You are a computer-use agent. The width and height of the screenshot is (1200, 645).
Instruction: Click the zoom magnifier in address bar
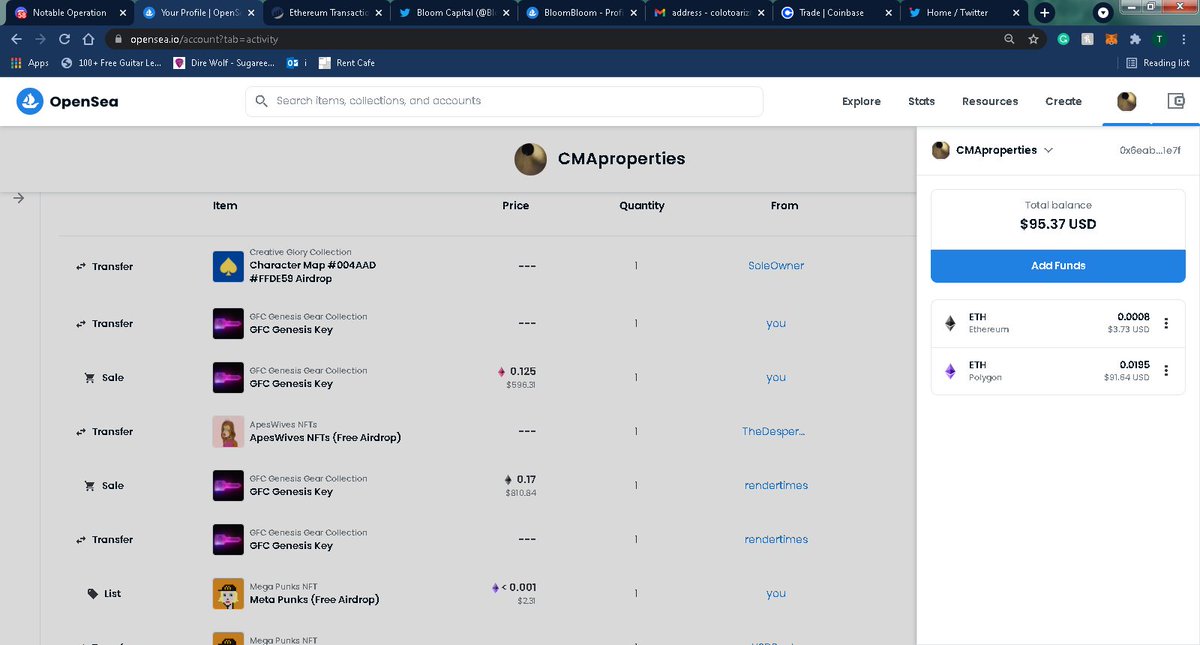click(1010, 39)
